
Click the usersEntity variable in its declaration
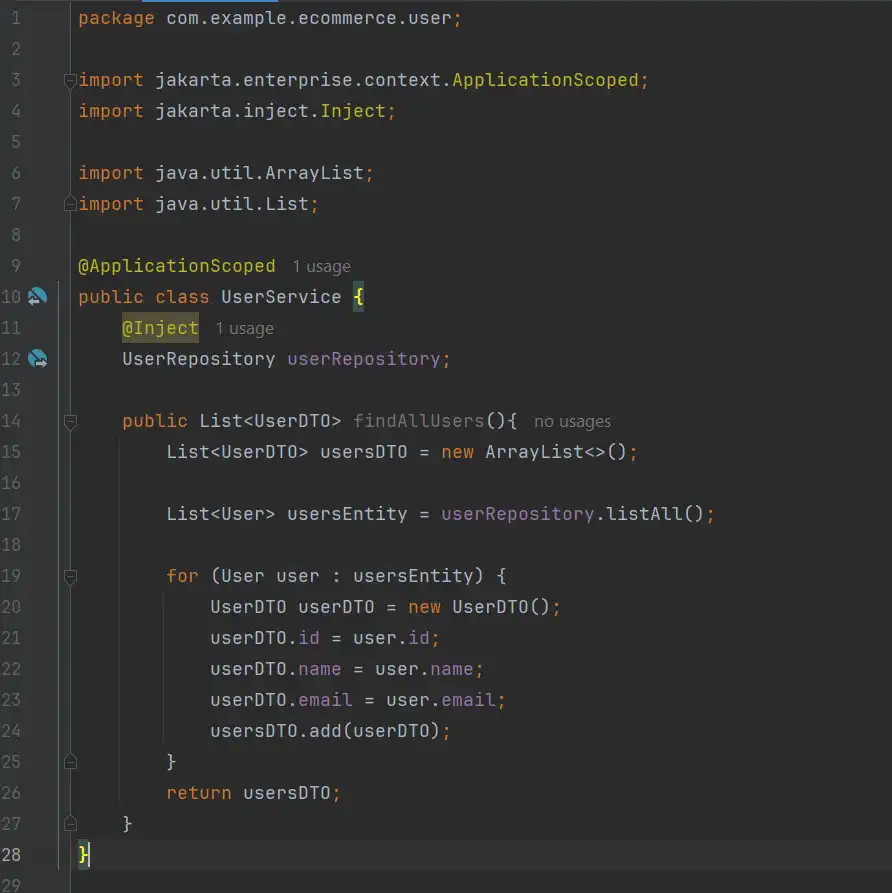pyautogui.click(x=347, y=514)
